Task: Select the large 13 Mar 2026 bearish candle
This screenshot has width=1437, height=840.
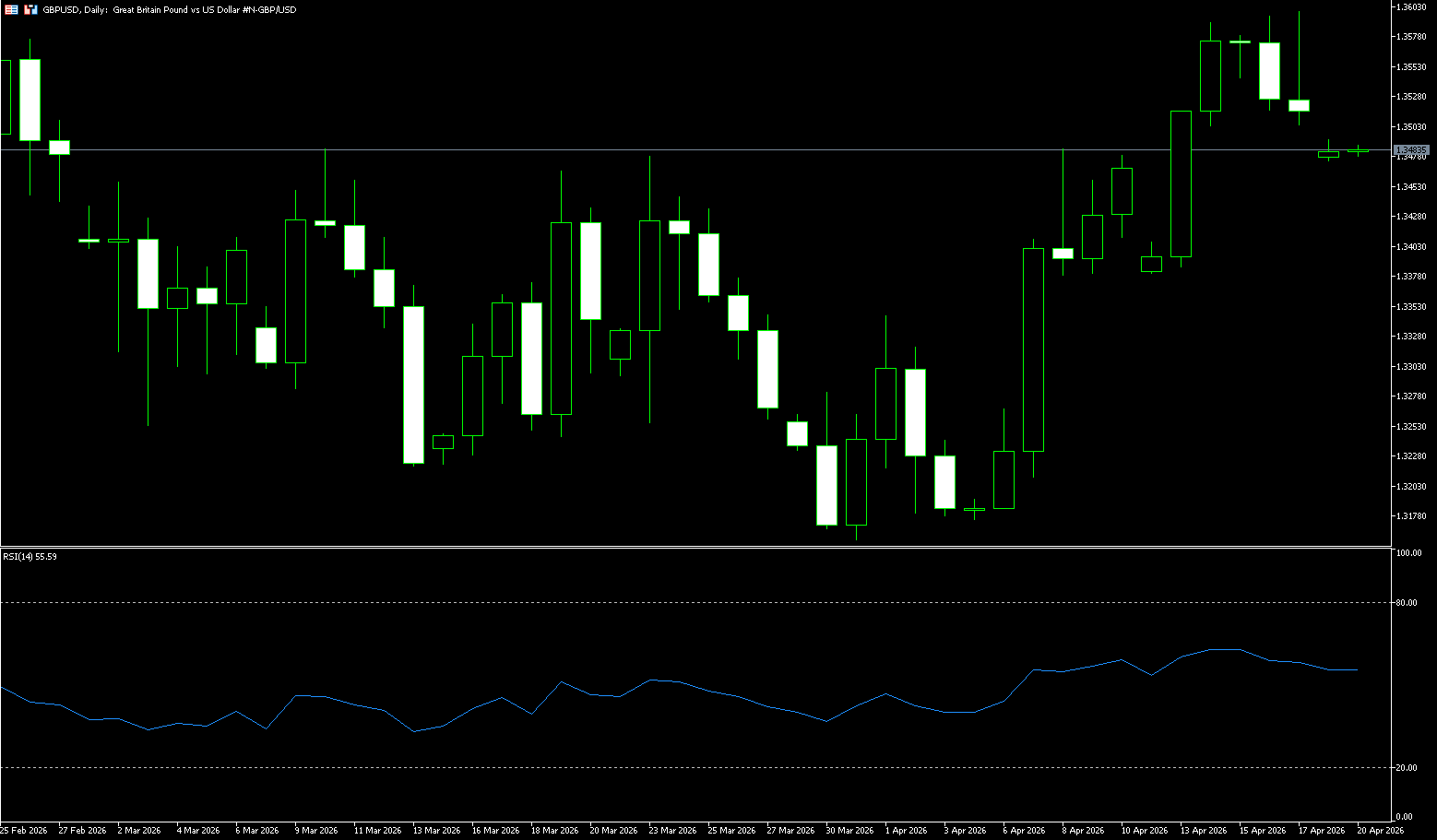Action: 413,385
